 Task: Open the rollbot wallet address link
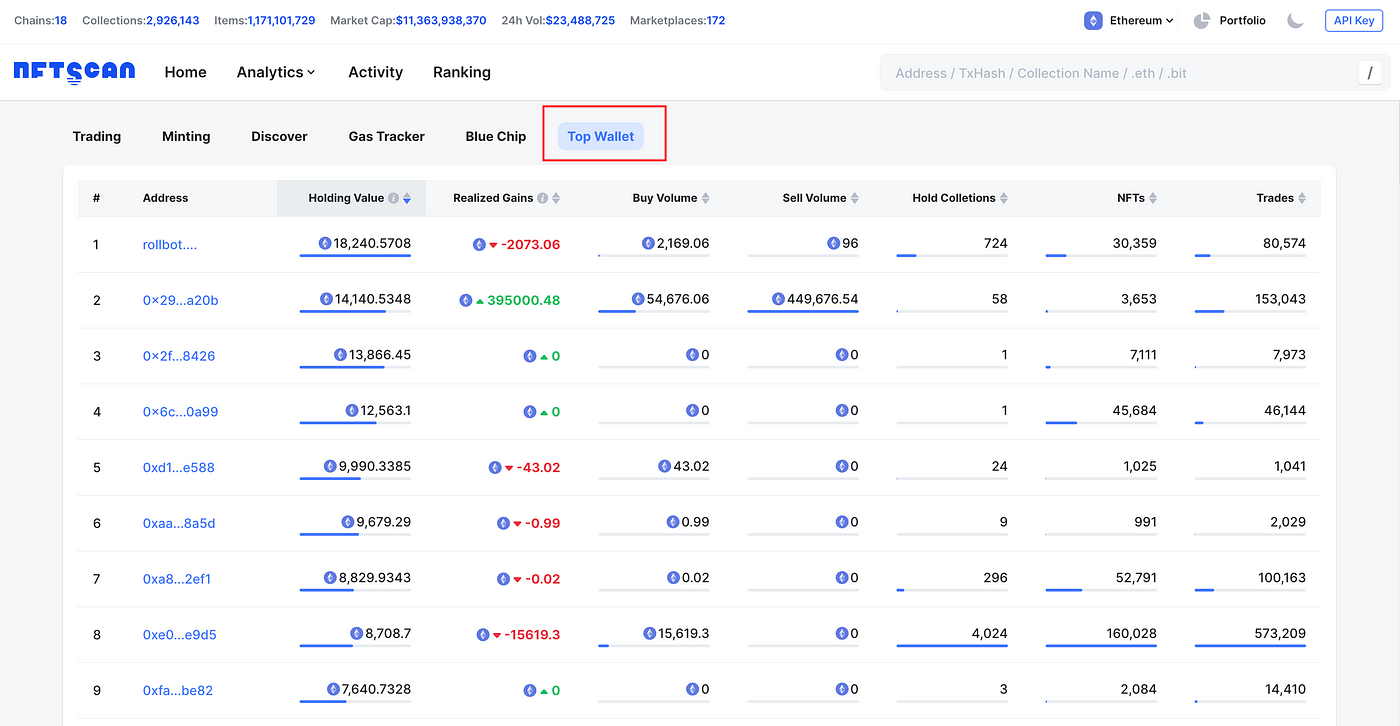point(169,244)
